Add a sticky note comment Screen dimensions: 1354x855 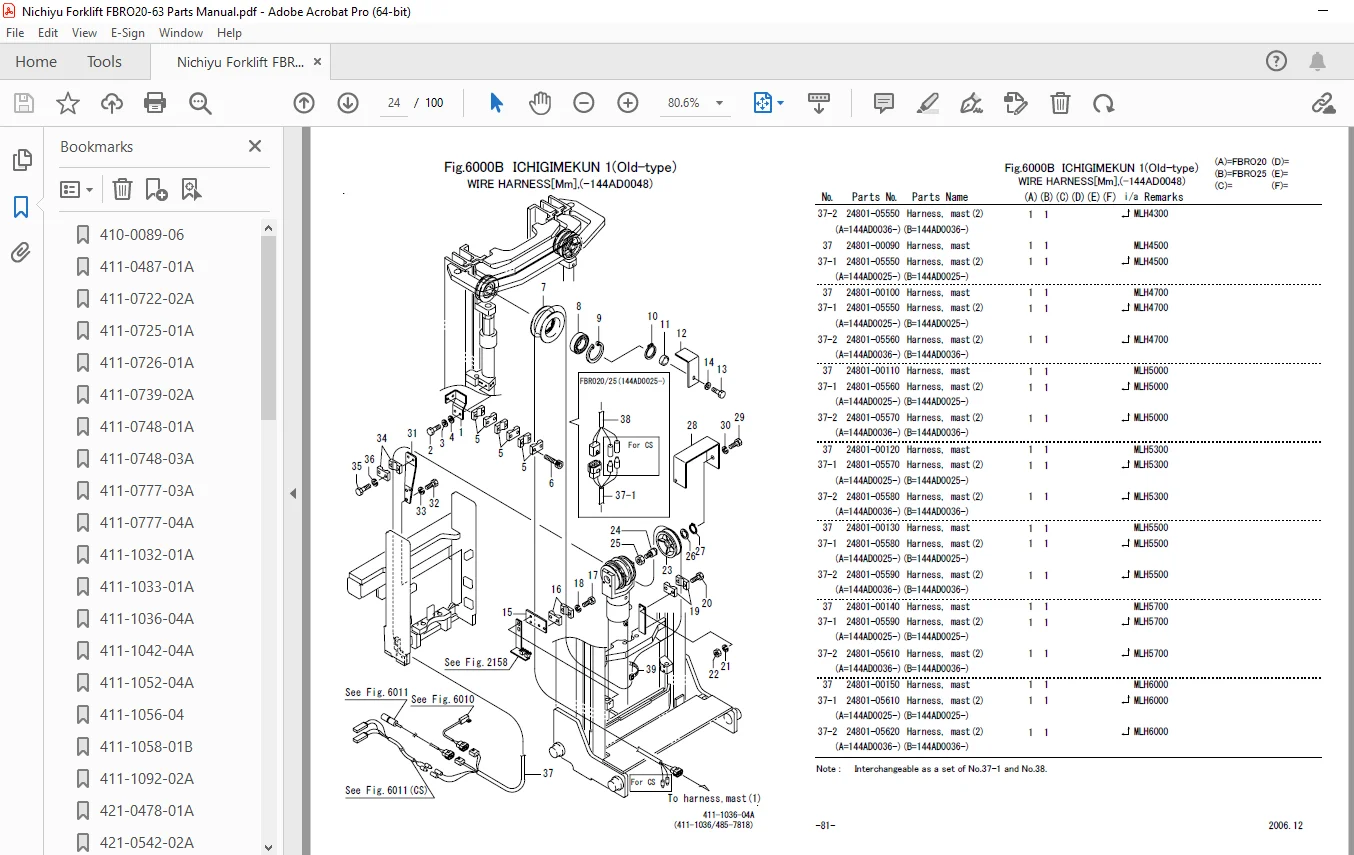pyautogui.click(x=884, y=103)
